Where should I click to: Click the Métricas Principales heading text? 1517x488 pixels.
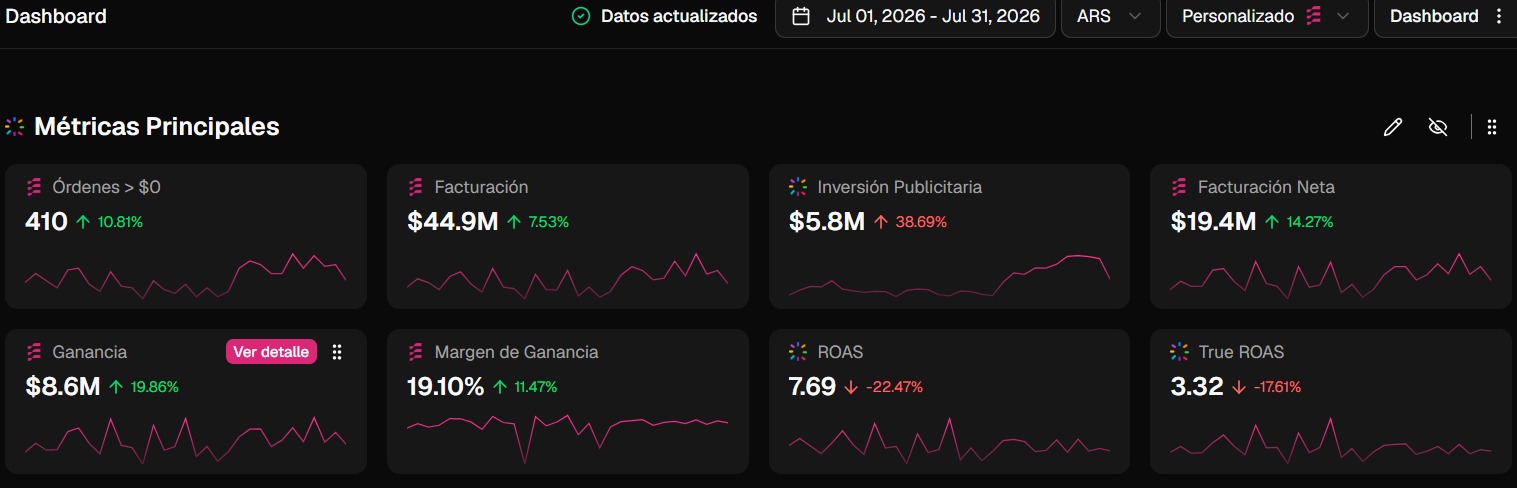click(157, 127)
